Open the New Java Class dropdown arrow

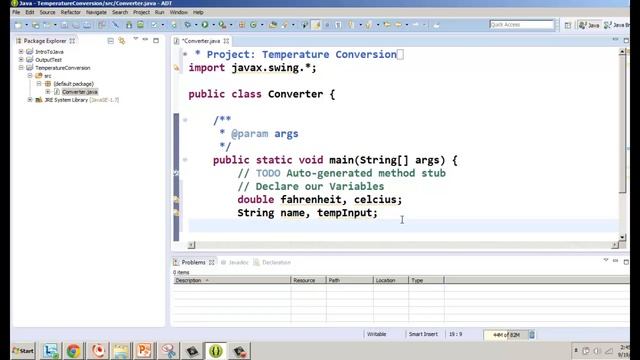point(262,25)
